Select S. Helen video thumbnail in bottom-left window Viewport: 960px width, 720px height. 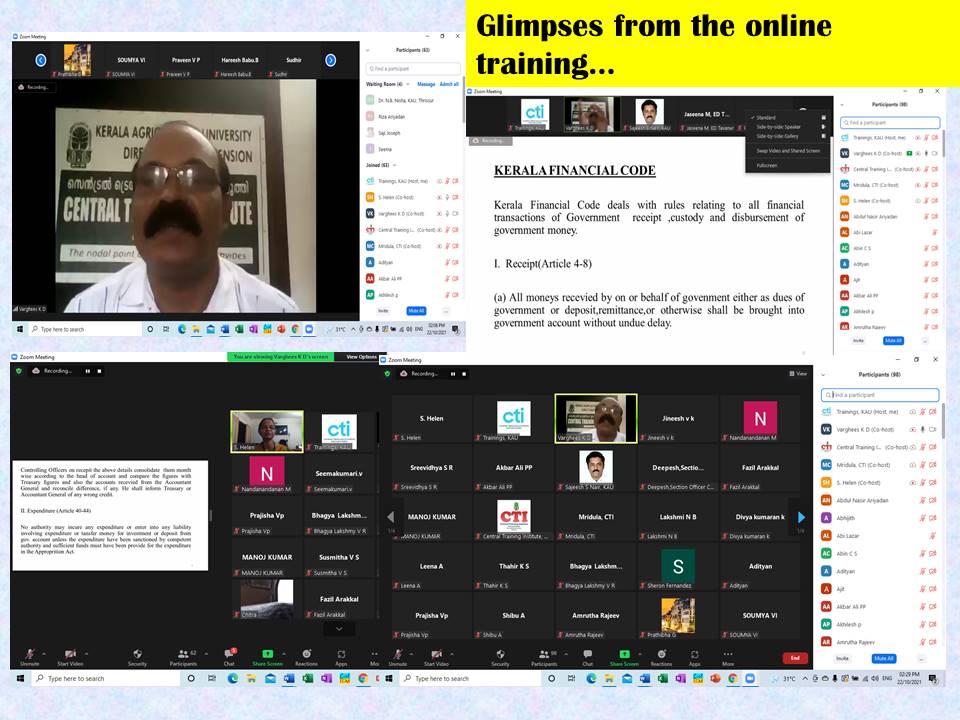[267, 432]
